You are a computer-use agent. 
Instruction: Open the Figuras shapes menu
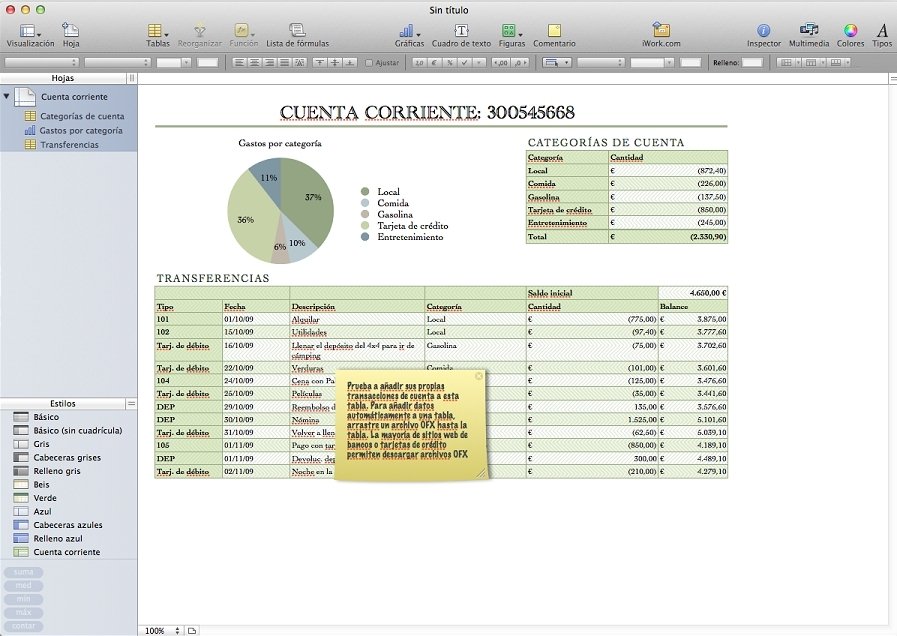(511, 35)
